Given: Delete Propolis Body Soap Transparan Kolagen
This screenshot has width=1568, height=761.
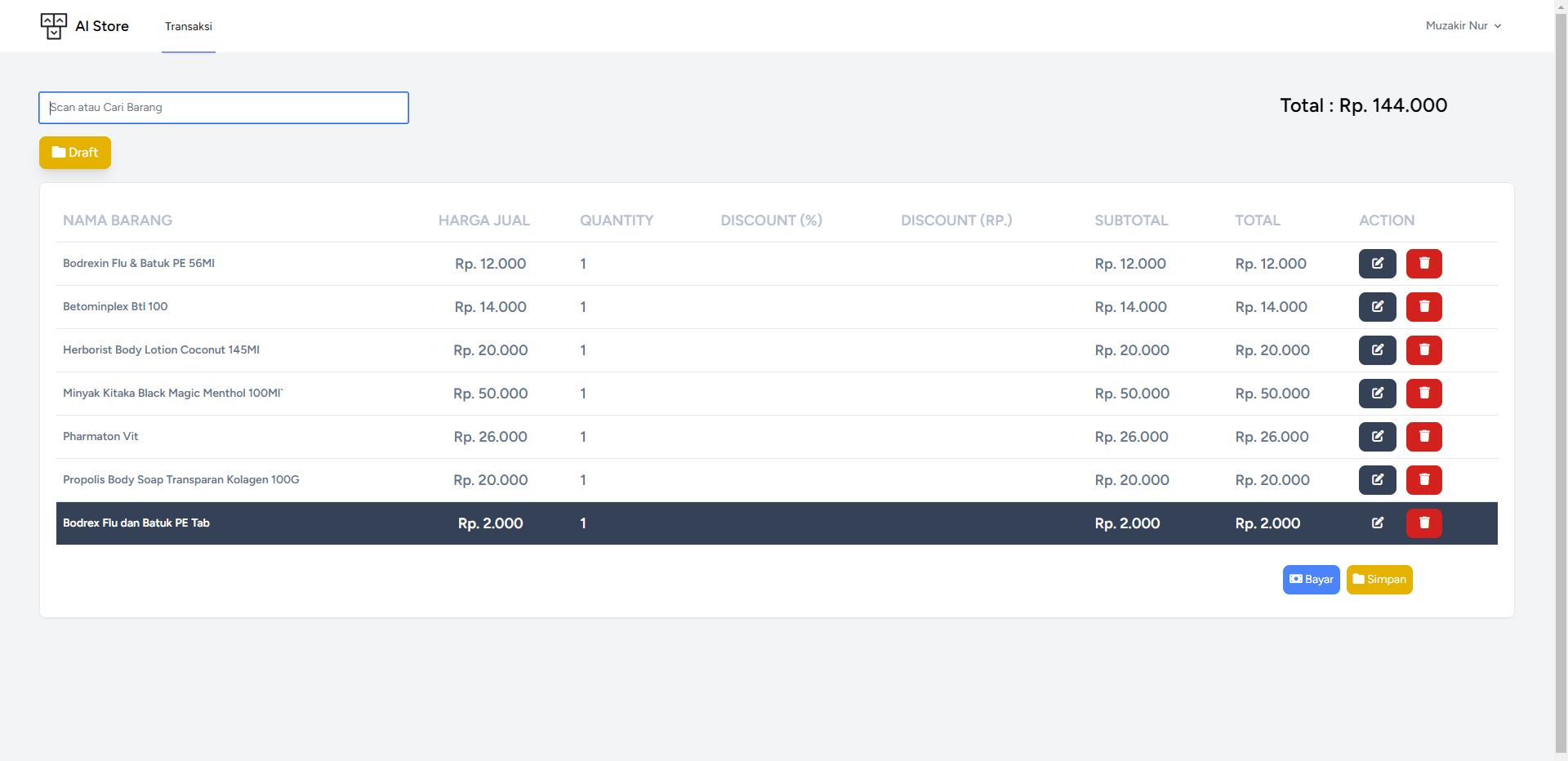Looking at the screenshot, I should (1423, 480).
